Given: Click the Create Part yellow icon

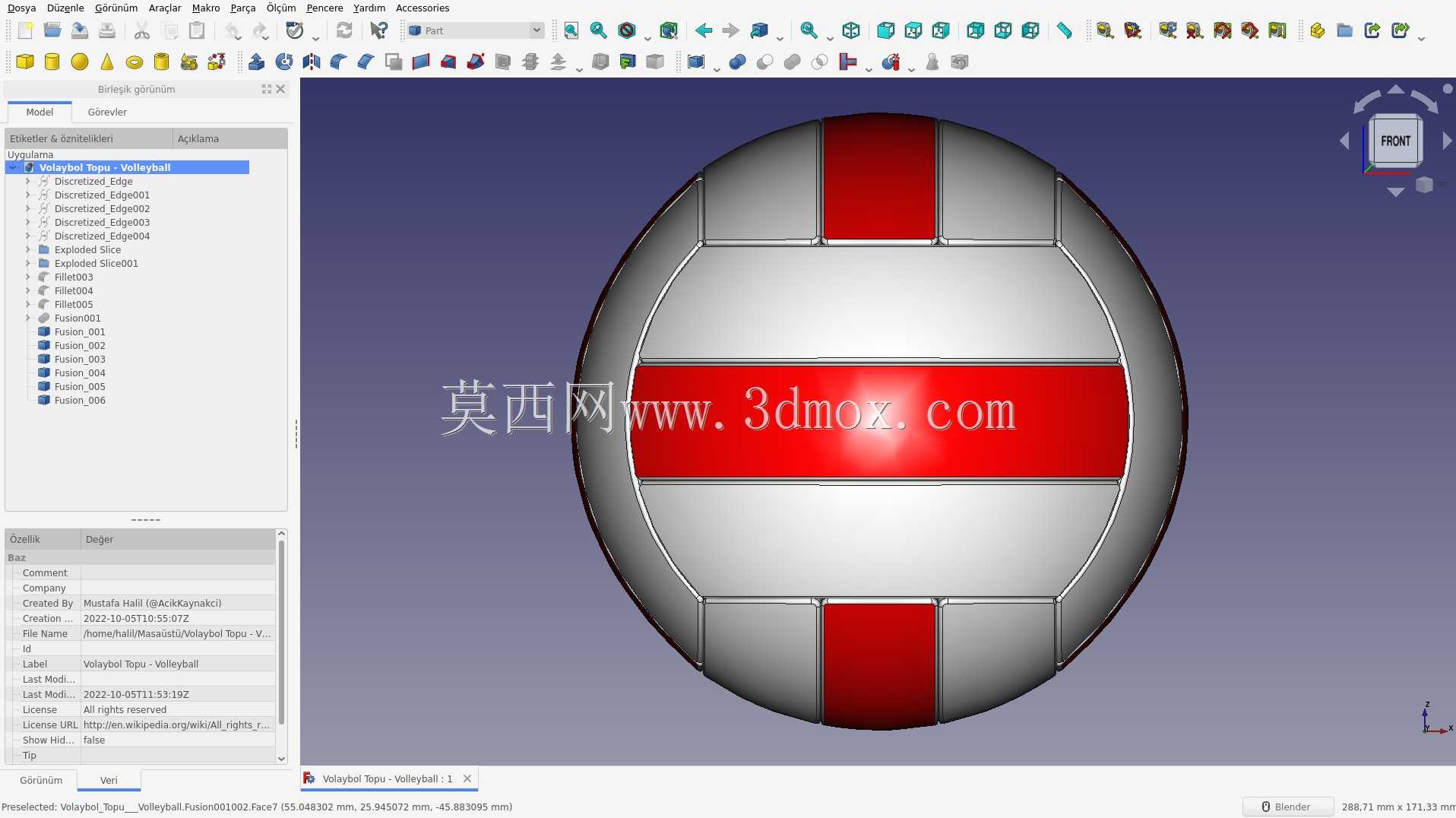Looking at the screenshot, I should 1318,30.
